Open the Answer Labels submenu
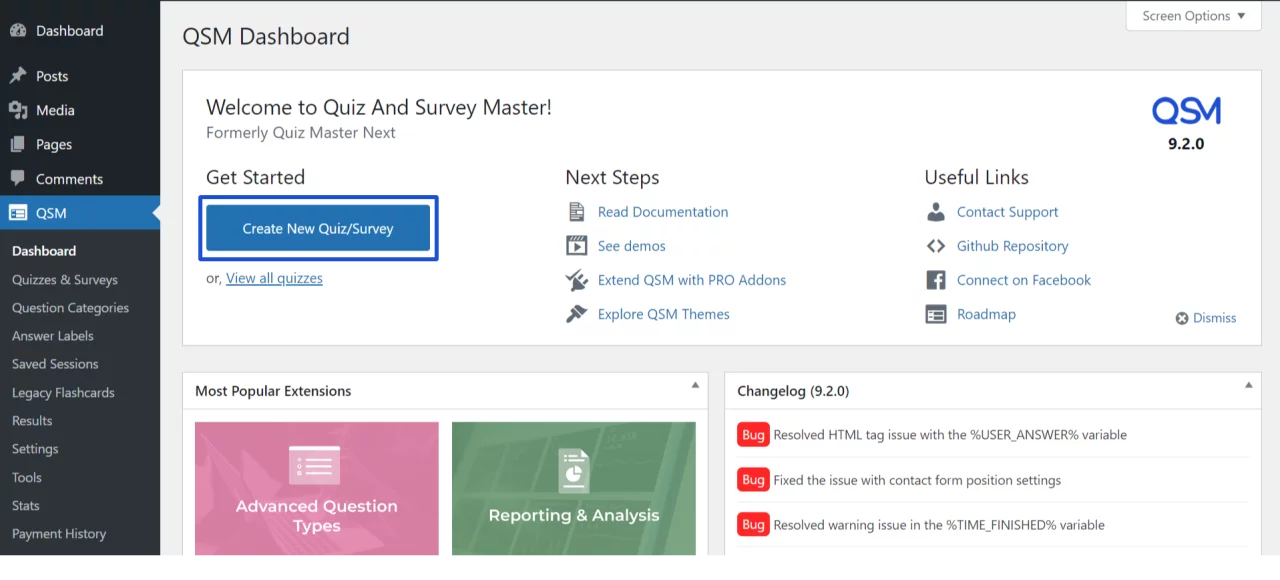 pos(52,336)
